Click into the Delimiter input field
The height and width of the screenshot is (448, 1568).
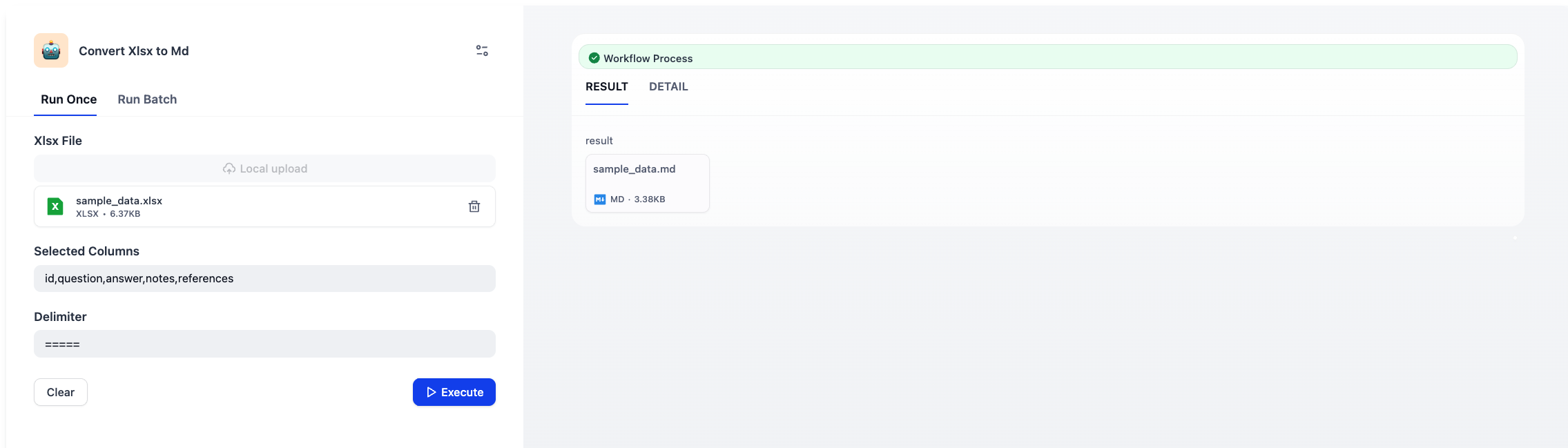coord(264,344)
